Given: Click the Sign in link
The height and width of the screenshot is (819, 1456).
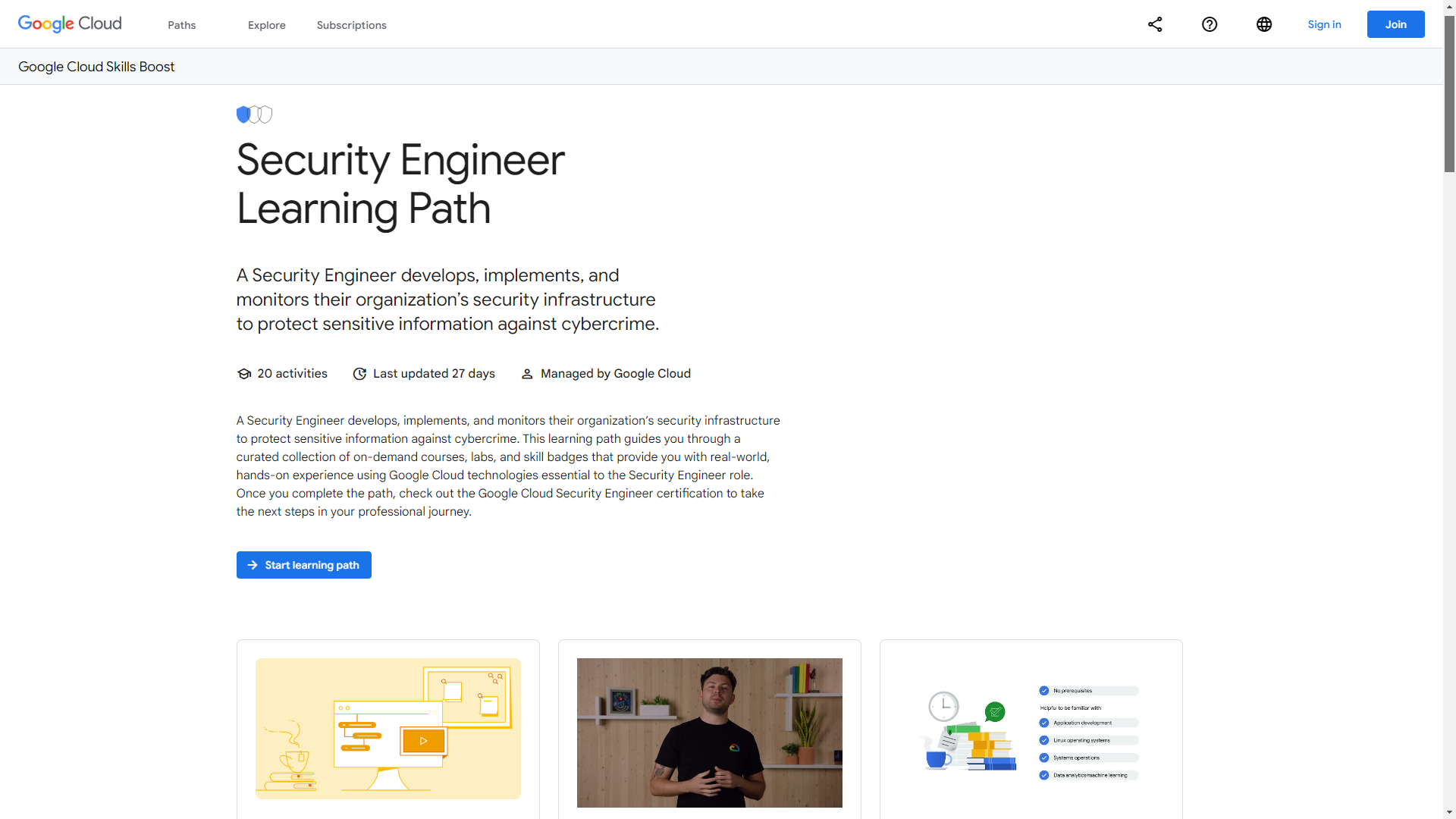Looking at the screenshot, I should [x=1325, y=24].
